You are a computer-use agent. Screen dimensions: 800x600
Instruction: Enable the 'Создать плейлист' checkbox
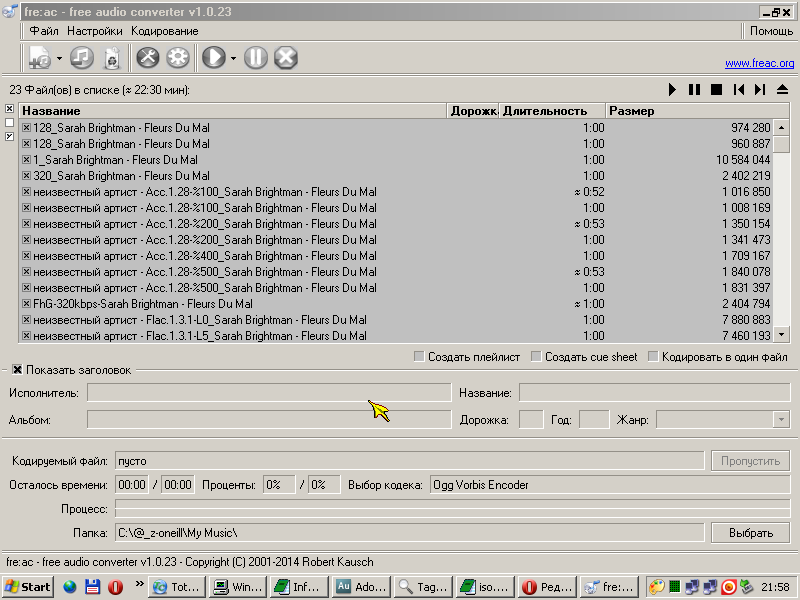[x=420, y=357]
